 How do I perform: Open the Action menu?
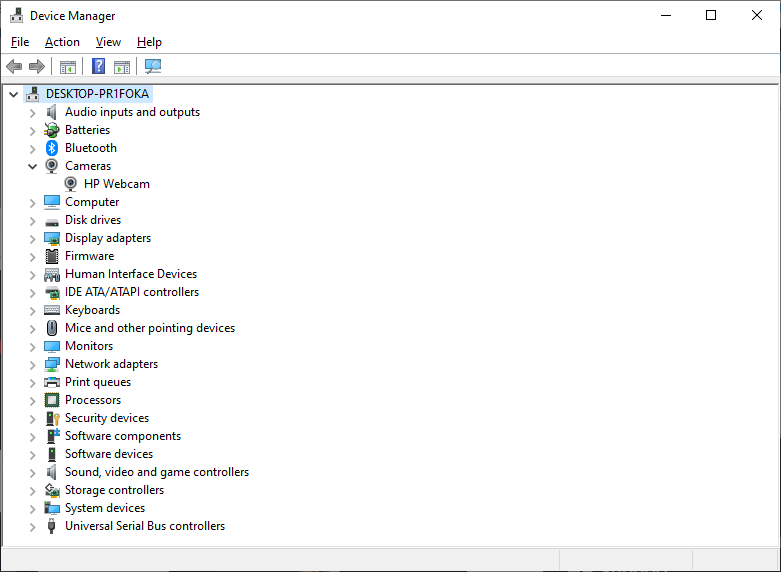(62, 42)
